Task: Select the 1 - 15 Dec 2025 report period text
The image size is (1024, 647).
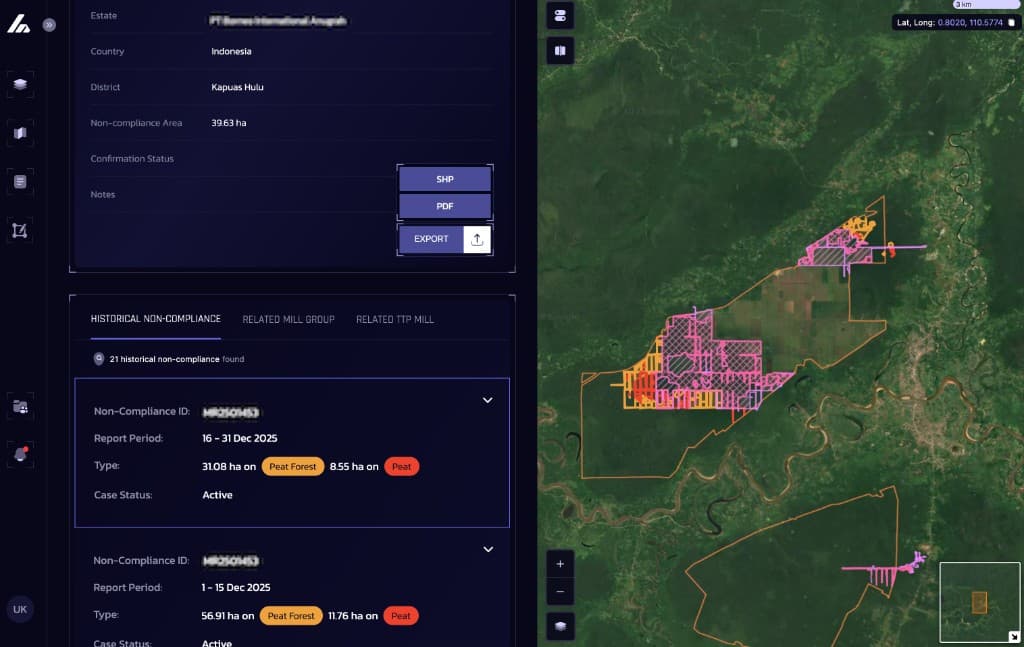Action: point(236,588)
